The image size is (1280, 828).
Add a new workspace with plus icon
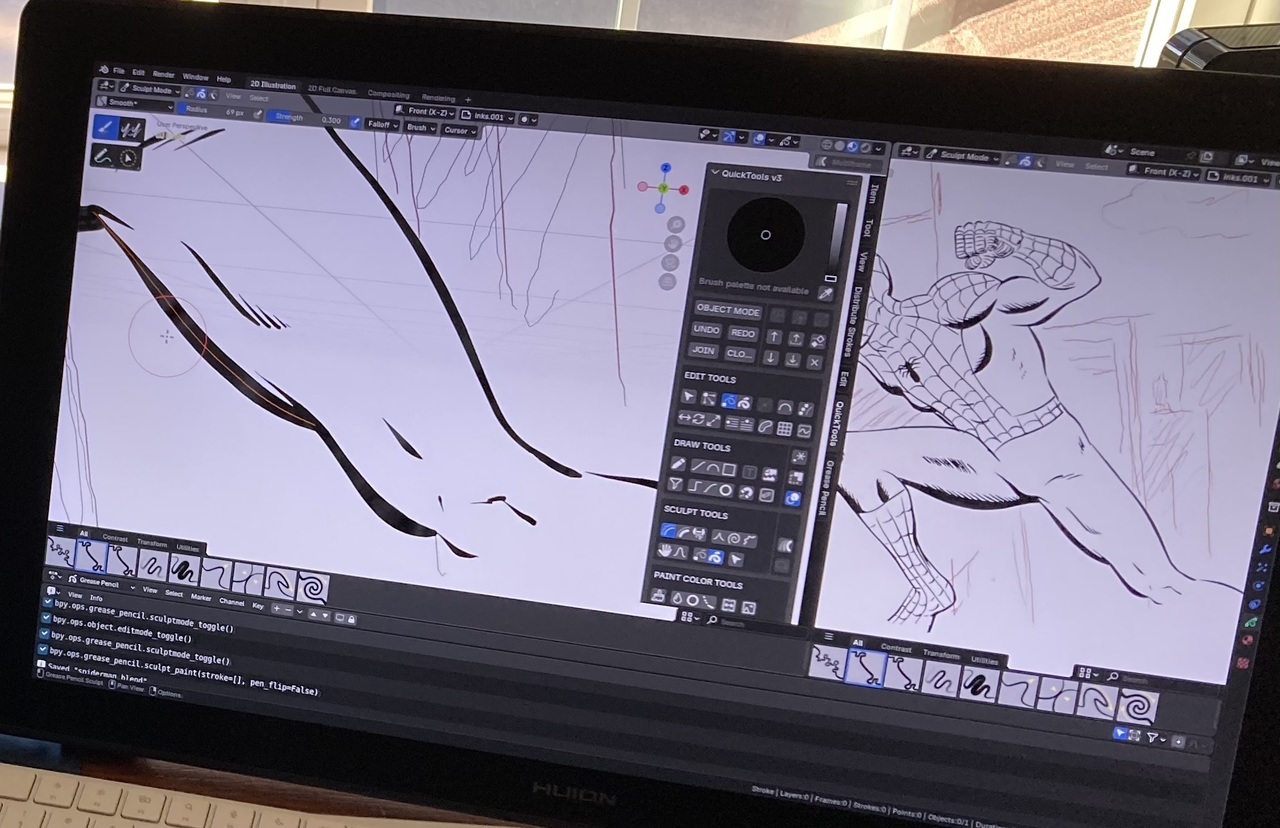467,99
